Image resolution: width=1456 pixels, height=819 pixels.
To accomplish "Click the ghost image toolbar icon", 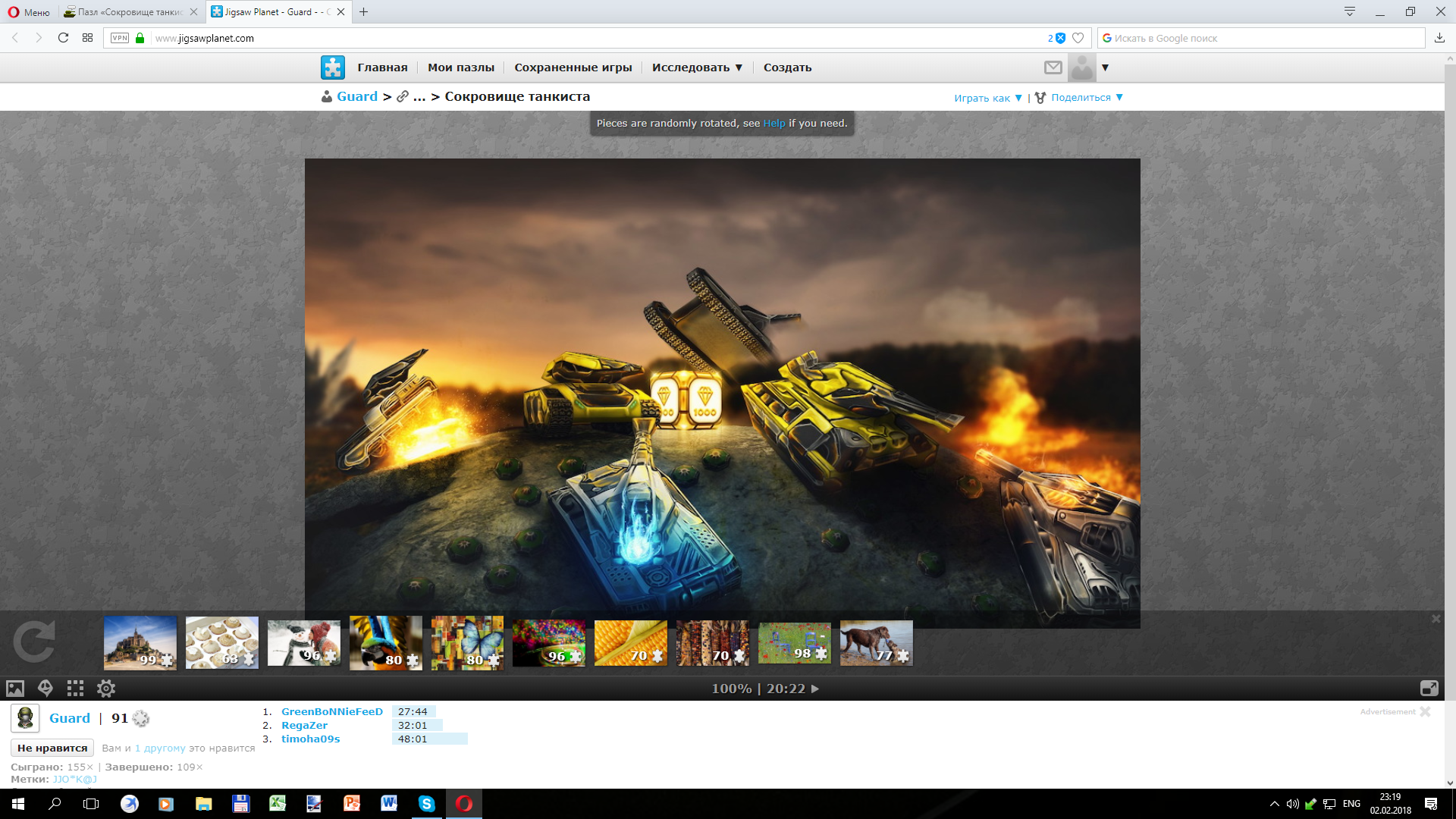I will pos(45,689).
